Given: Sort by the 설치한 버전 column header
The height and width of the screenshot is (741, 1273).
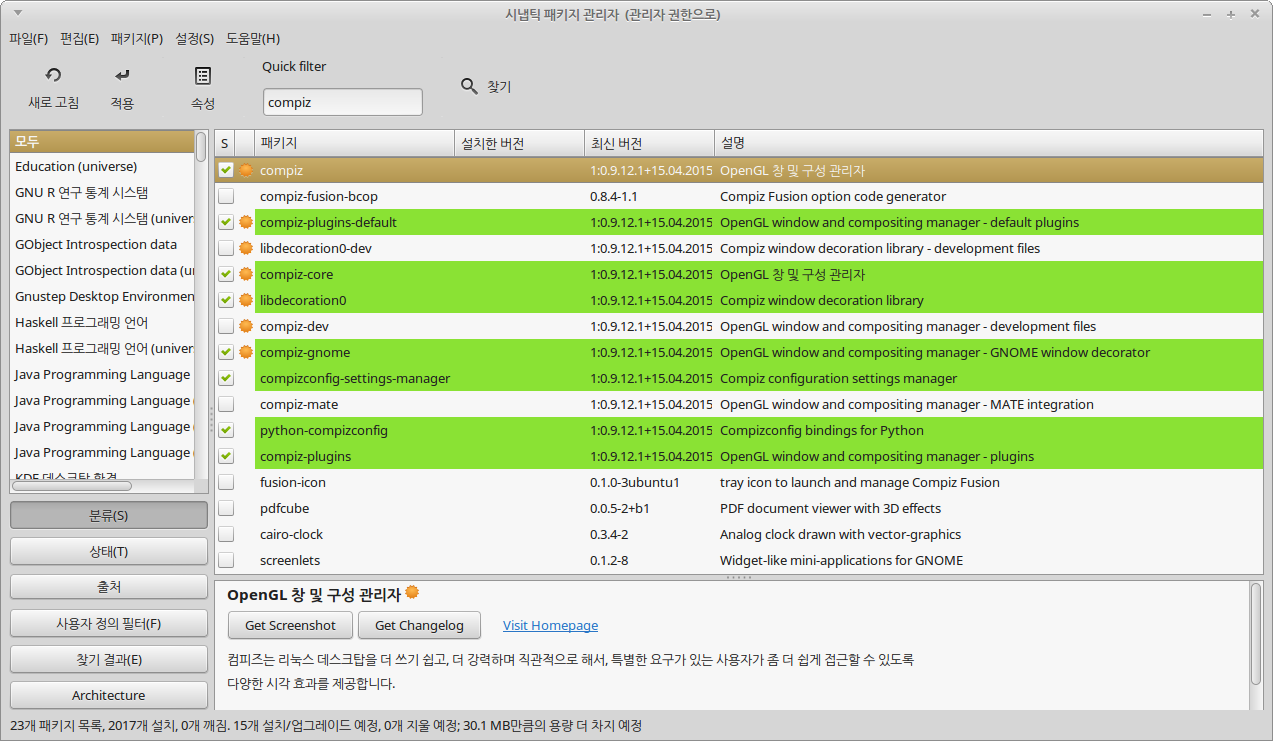Looking at the screenshot, I should tap(519, 144).
